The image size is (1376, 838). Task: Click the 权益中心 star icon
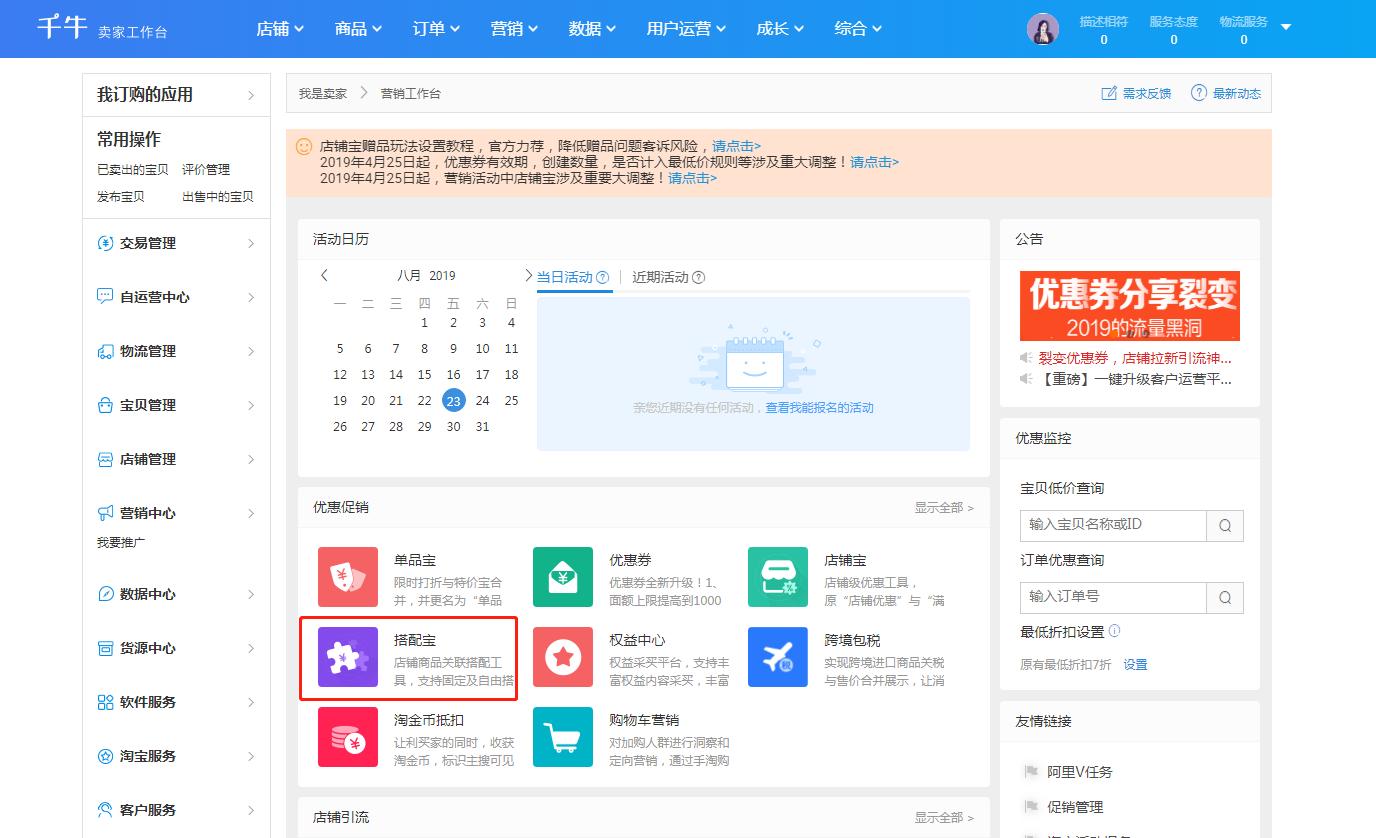pos(562,658)
